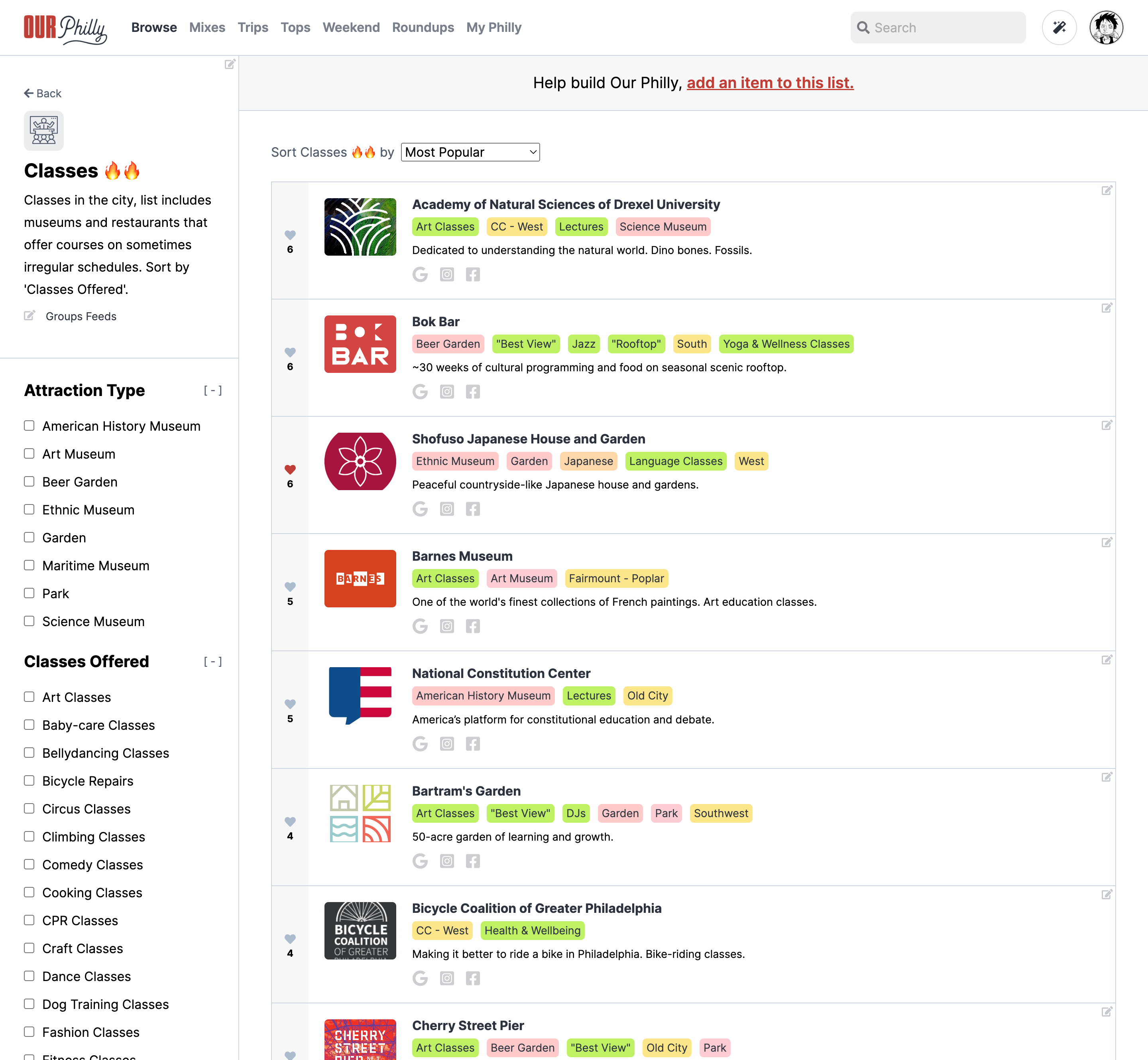Open Instagram link for Bok Bar
Screen dimensions: 1148x1060
[x=447, y=392]
